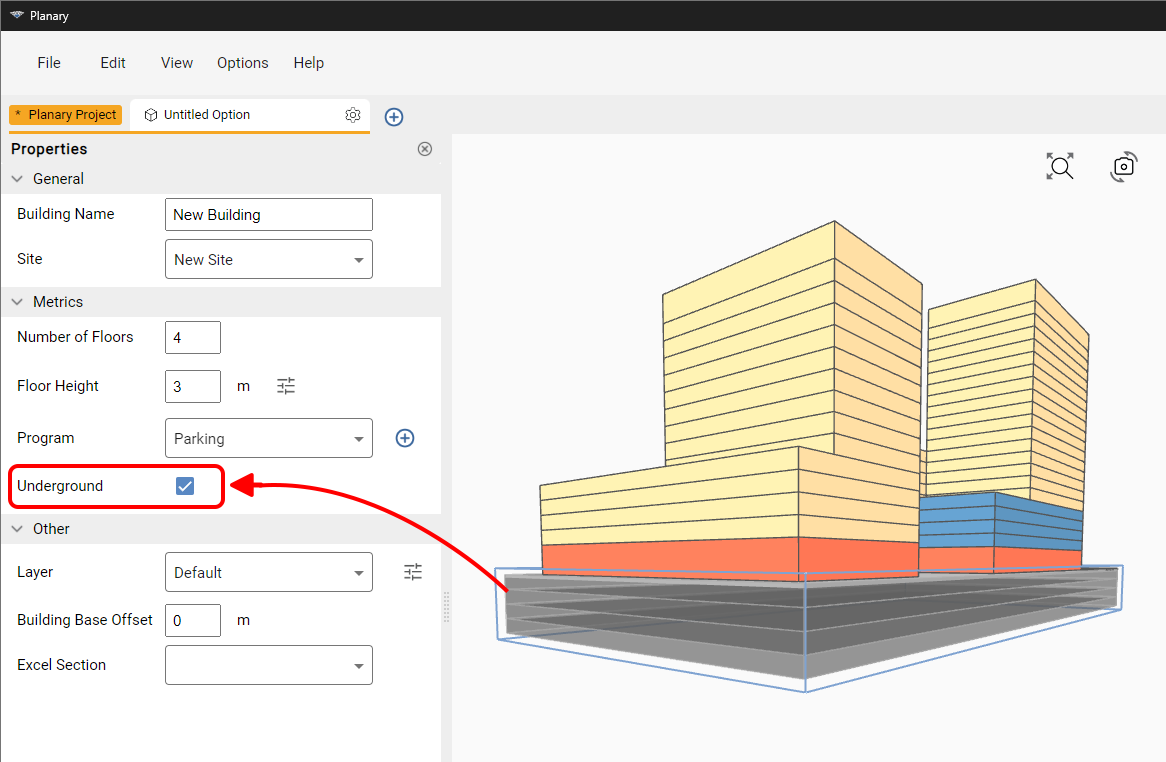1166x762 pixels.
Task: Add a new option tab with plus icon
Action: point(393,117)
